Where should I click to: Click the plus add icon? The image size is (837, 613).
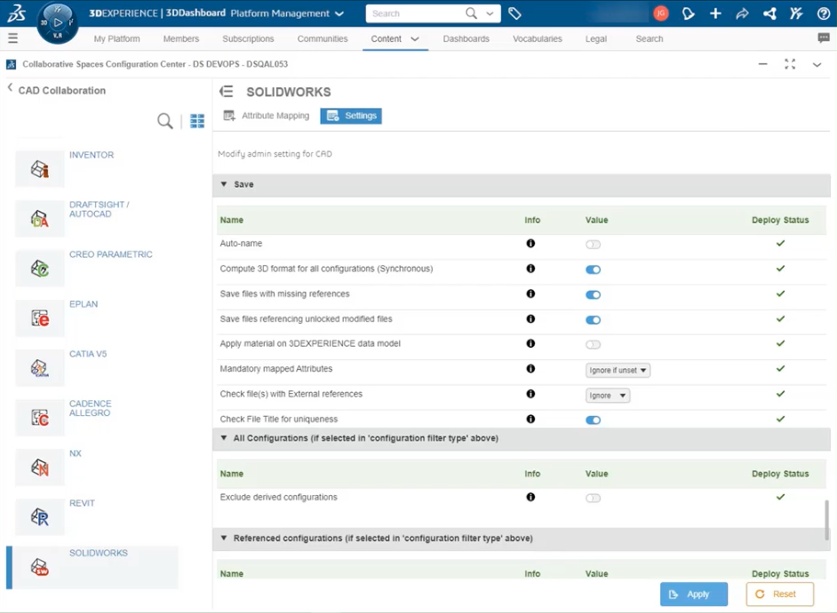coord(715,13)
